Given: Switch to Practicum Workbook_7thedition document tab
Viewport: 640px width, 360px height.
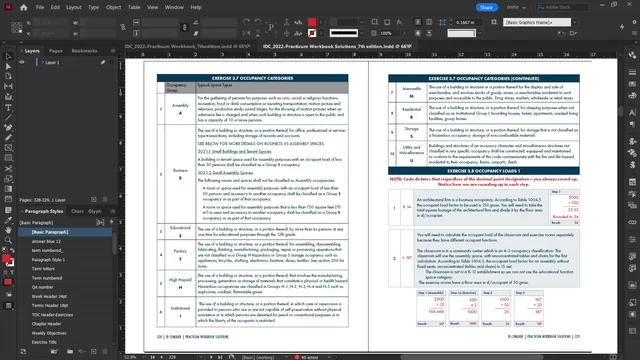Looking at the screenshot, I should [187, 47].
